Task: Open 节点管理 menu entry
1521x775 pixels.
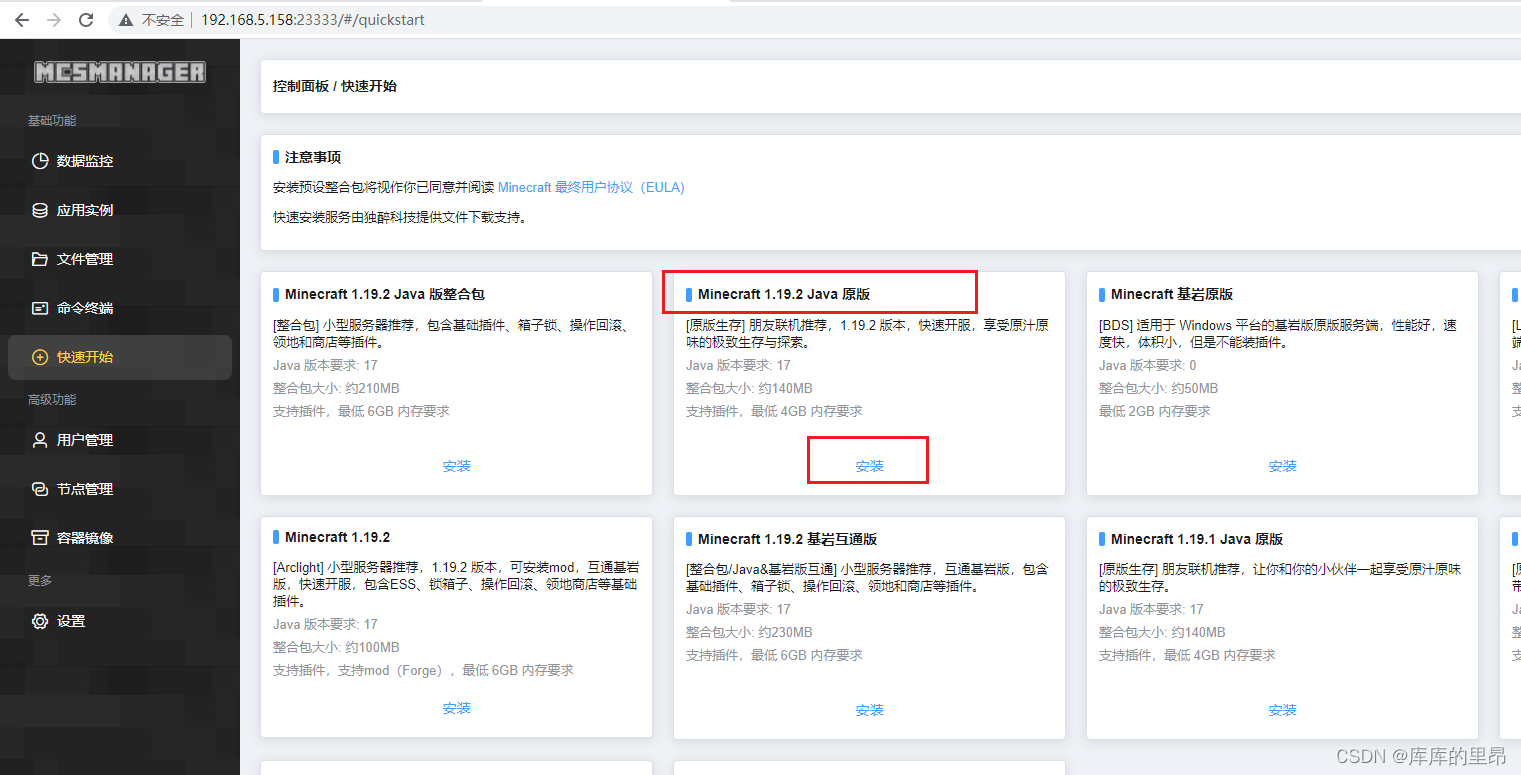Action: tap(120, 489)
